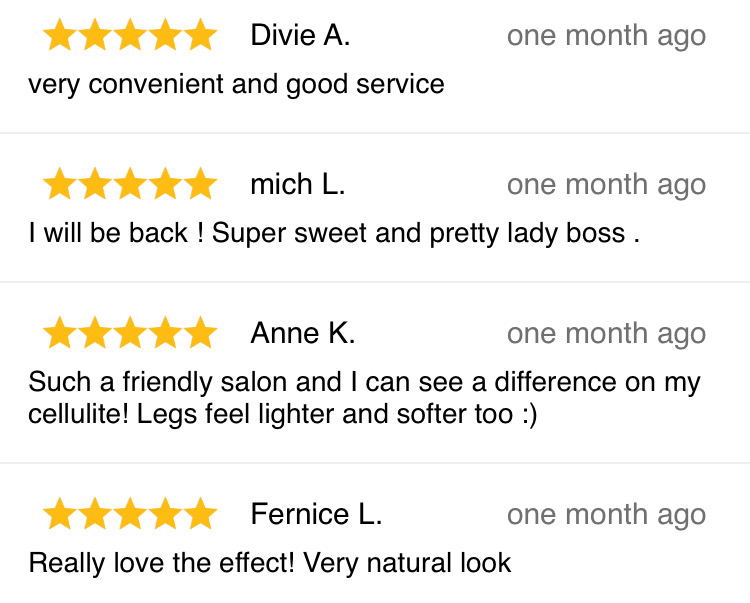Open reviewer name Anne K.
The width and height of the screenshot is (750, 603).
click(303, 333)
